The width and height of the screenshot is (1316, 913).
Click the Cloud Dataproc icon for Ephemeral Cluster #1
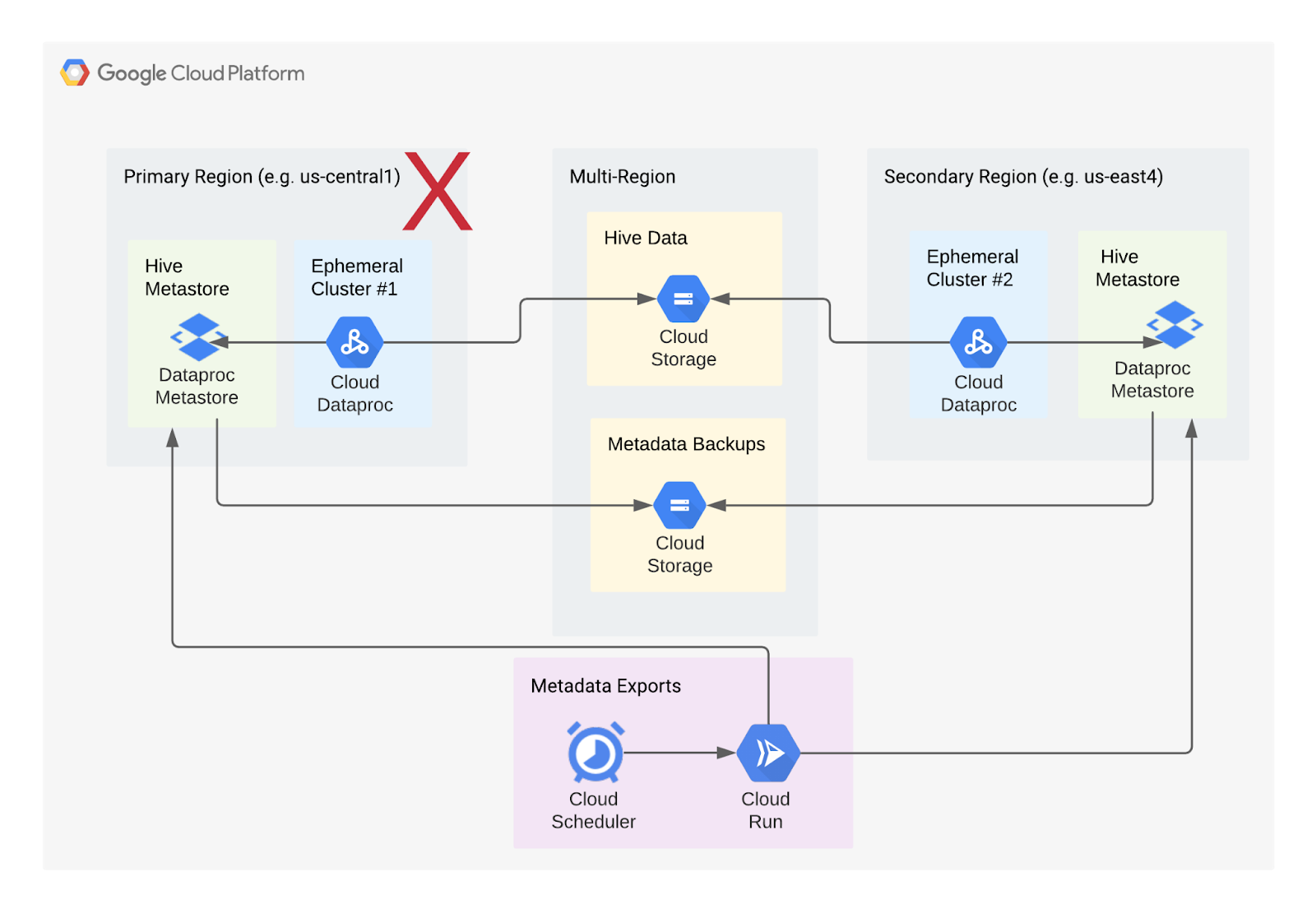point(354,342)
